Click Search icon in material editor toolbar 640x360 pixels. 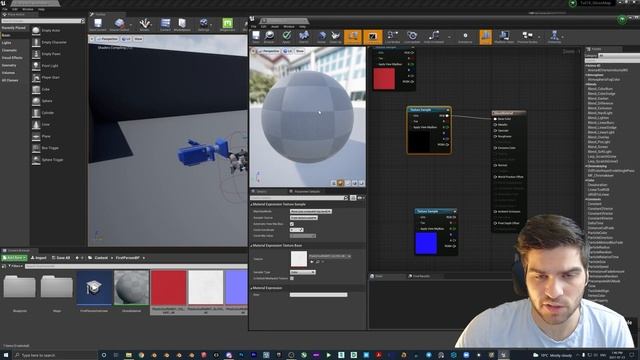coord(304,37)
